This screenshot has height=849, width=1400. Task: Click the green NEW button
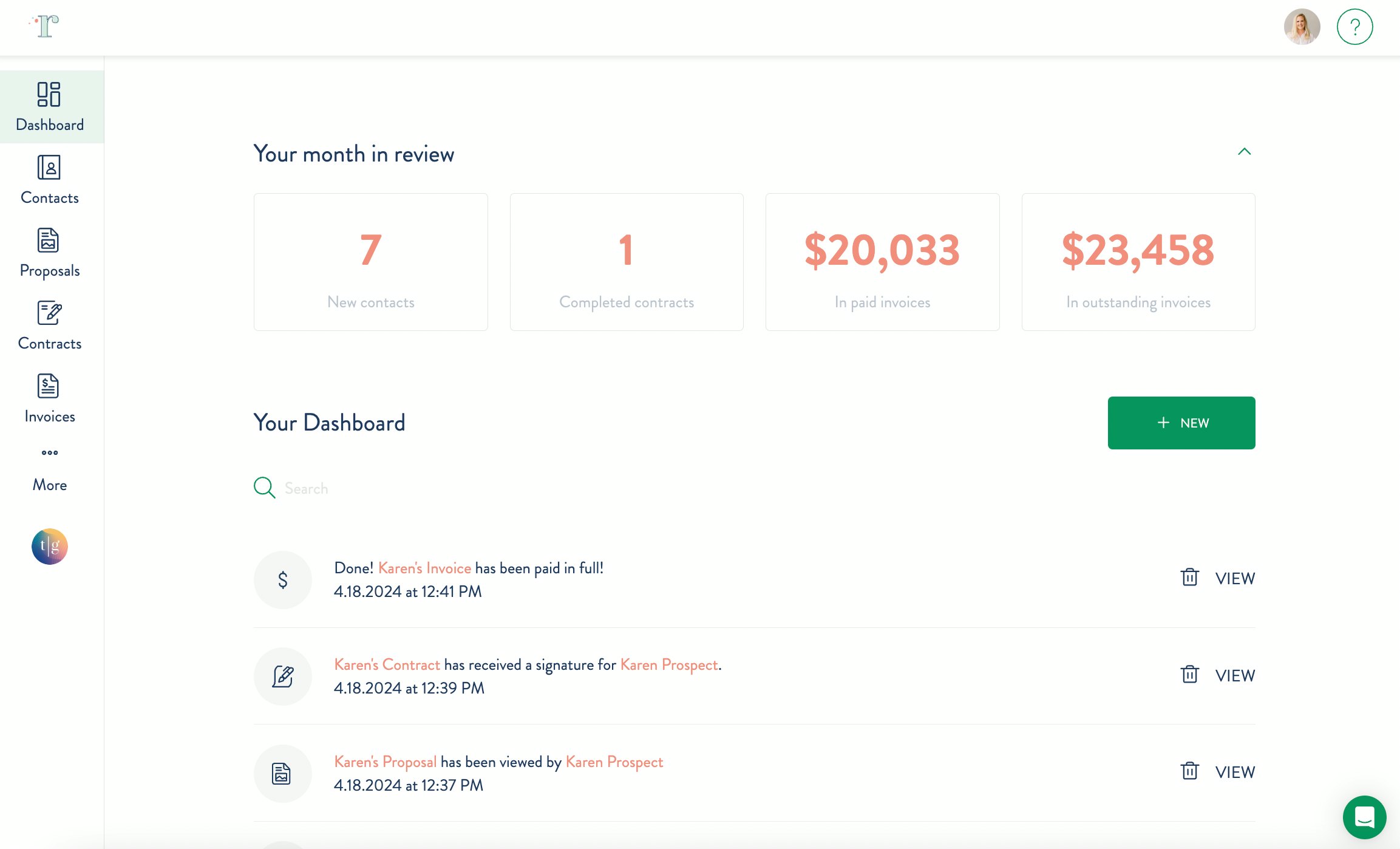tap(1181, 423)
